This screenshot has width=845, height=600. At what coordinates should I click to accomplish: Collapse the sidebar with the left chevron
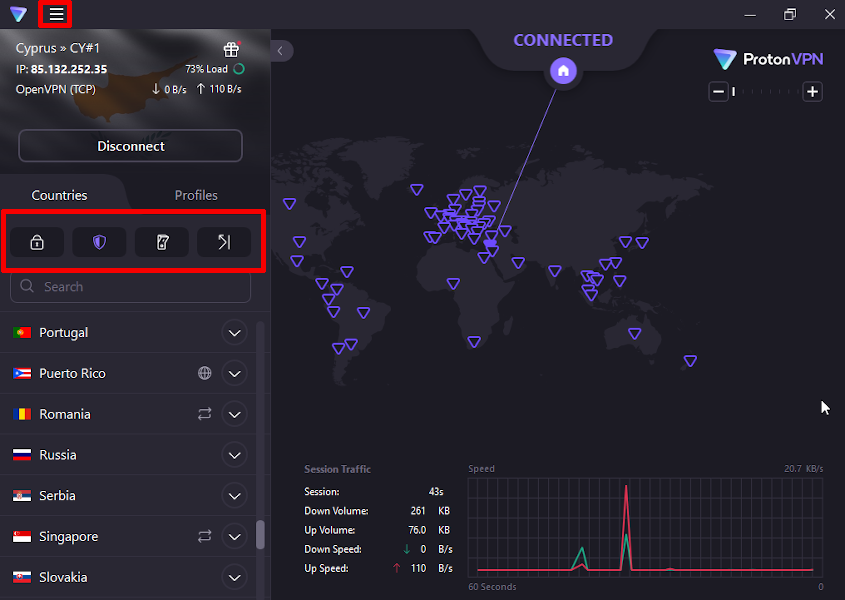[x=282, y=50]
